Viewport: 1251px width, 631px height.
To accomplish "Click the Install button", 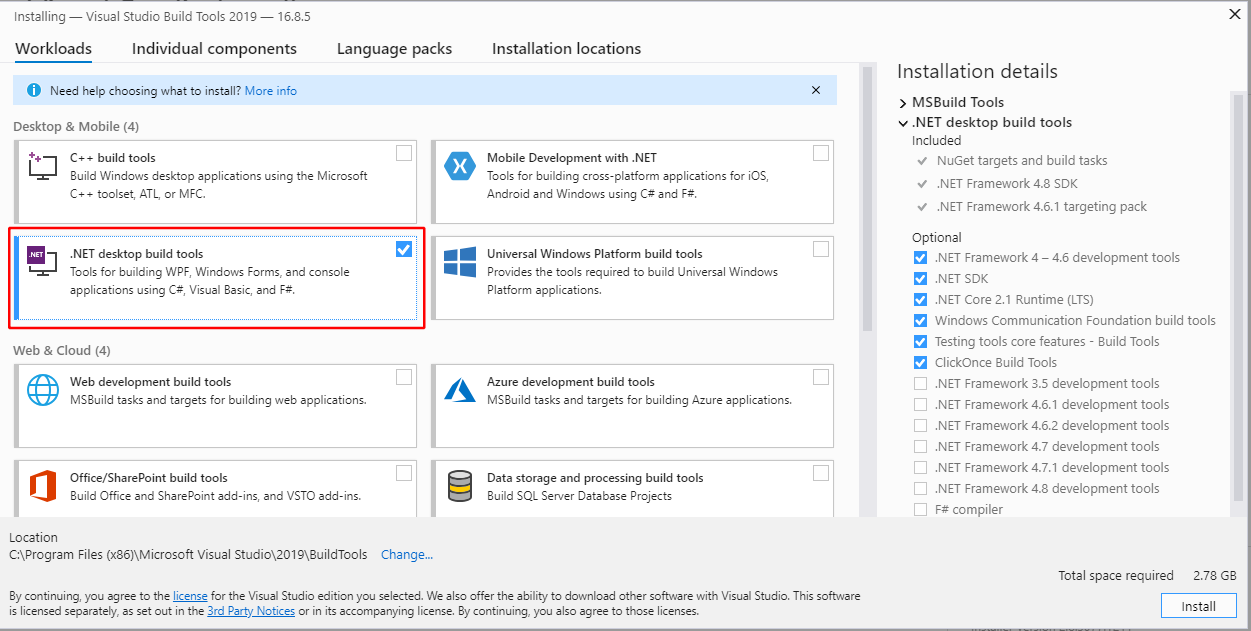I will point(1198,606).
